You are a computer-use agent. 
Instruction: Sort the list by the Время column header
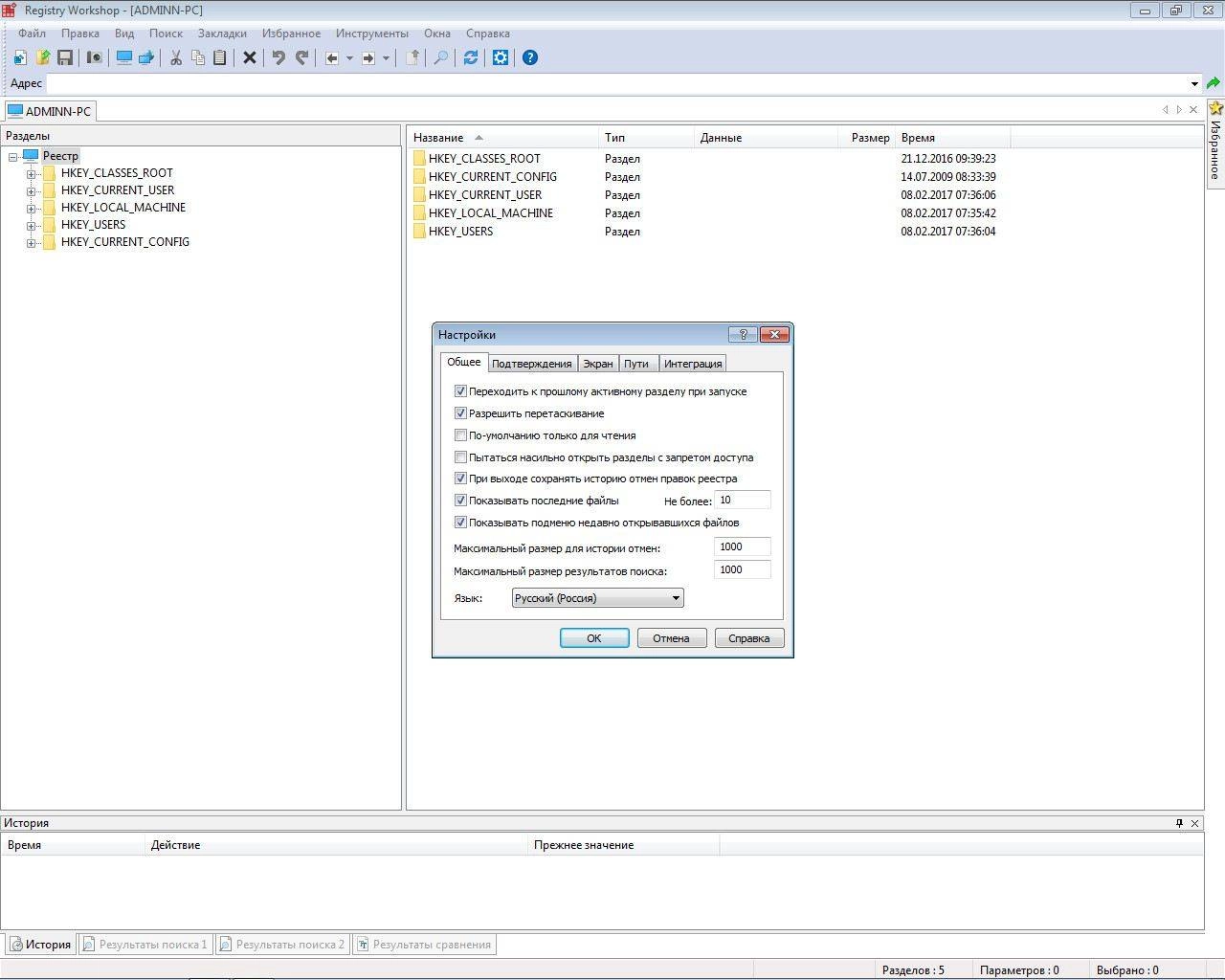pos(952,138)
